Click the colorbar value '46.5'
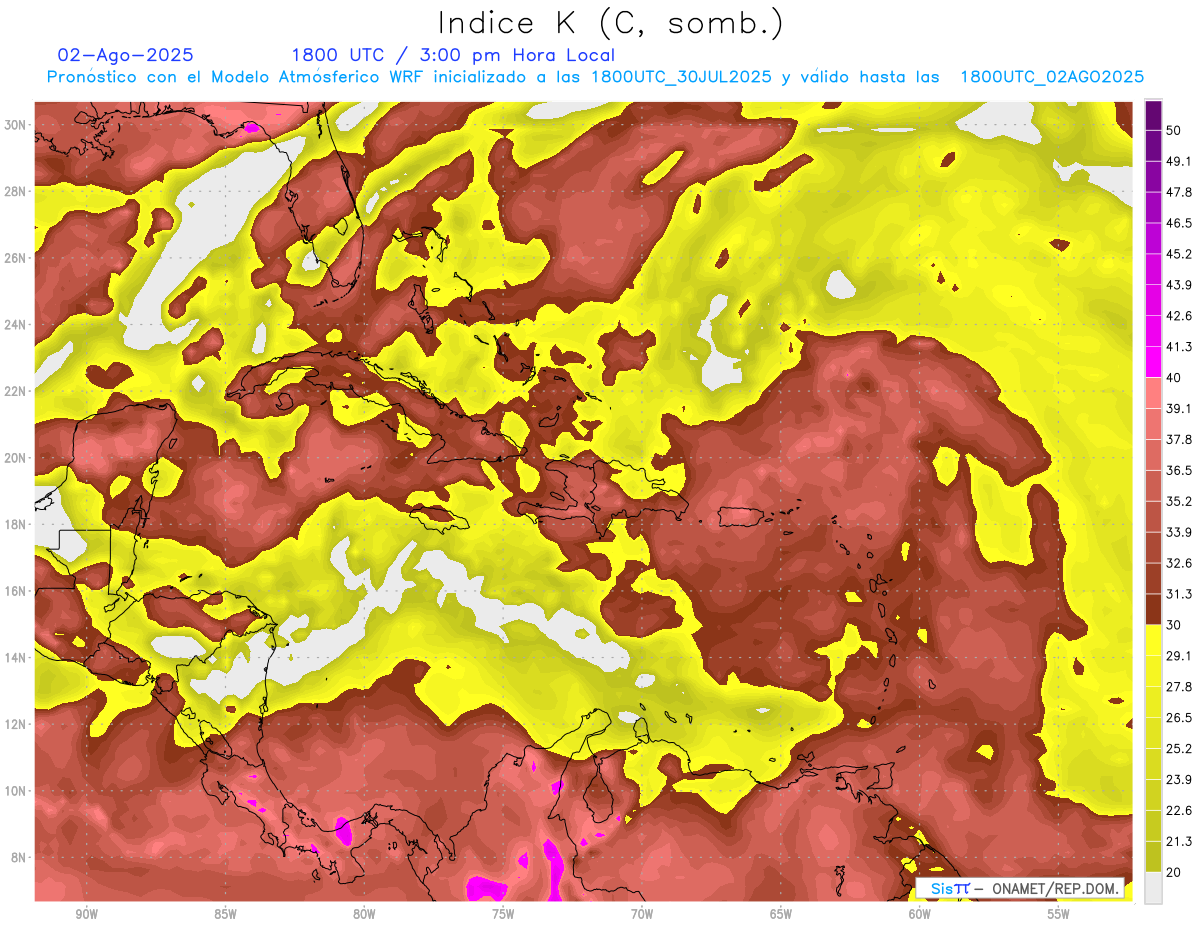Screen dimensions: 1200x927 (x=1178, y=223)
